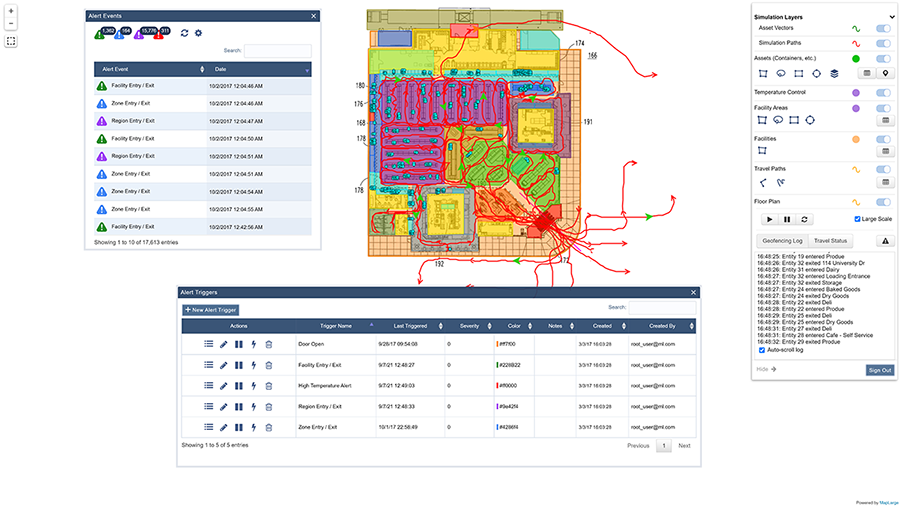The width and height of the screenshot is (900, 506).
Task: Delete the Zone Entry / Exit trigger
Action: 268,428
